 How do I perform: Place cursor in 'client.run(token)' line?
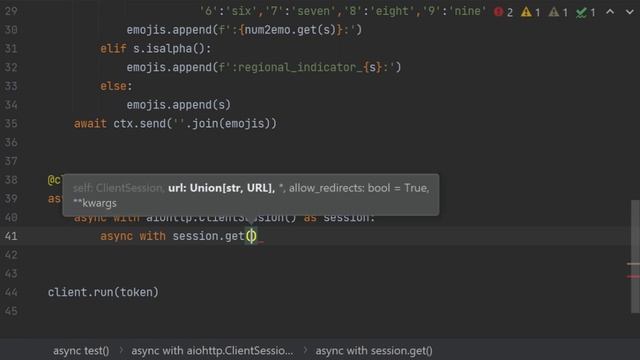click(103, 292)
